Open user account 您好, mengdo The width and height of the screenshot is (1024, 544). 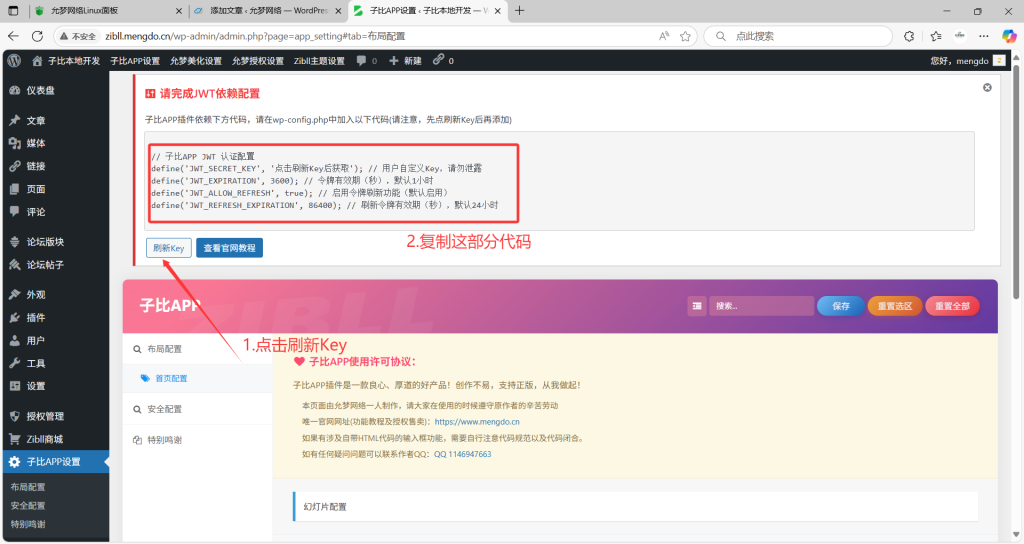pyautogui.click(x=967, y=61)
